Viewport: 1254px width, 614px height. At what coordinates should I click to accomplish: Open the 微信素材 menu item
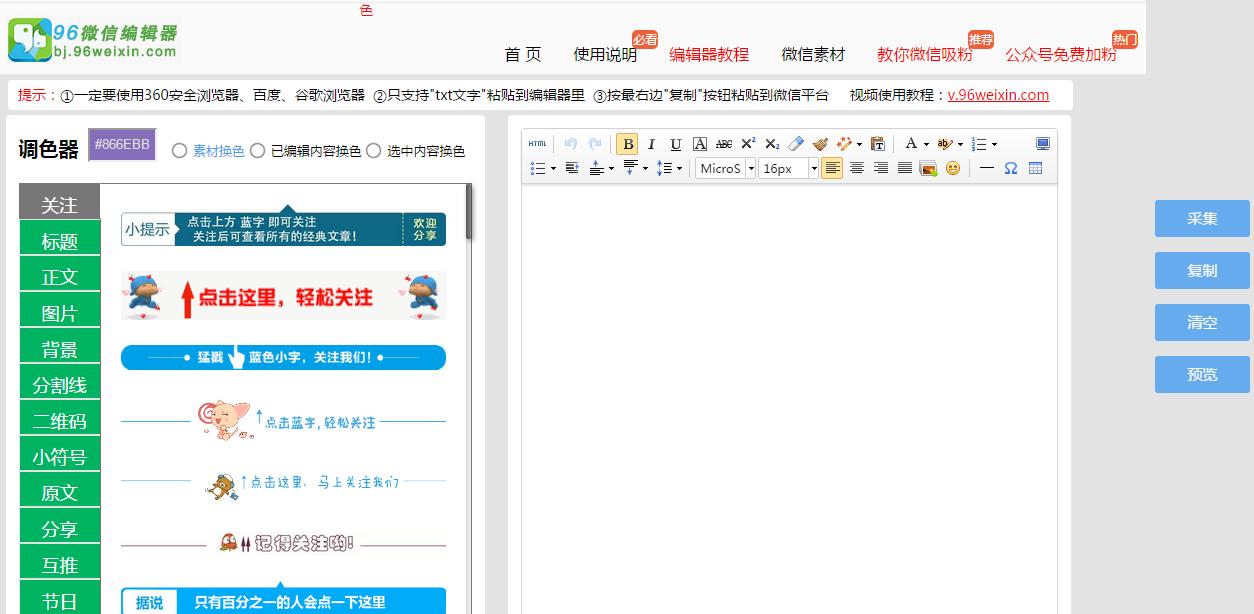coord(815,55)
